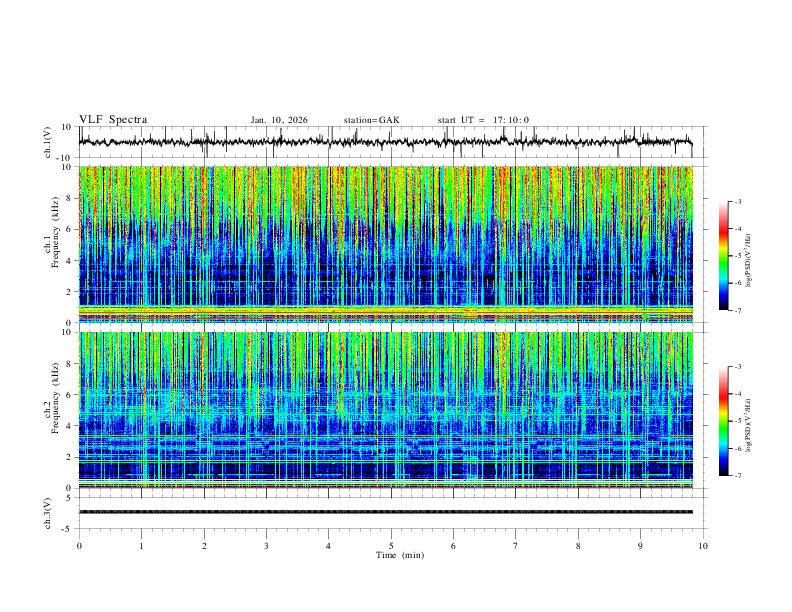Click time axis tick label '3'
Image resolution: width=792 pixels, height=612 pixels.
point(266,546)
